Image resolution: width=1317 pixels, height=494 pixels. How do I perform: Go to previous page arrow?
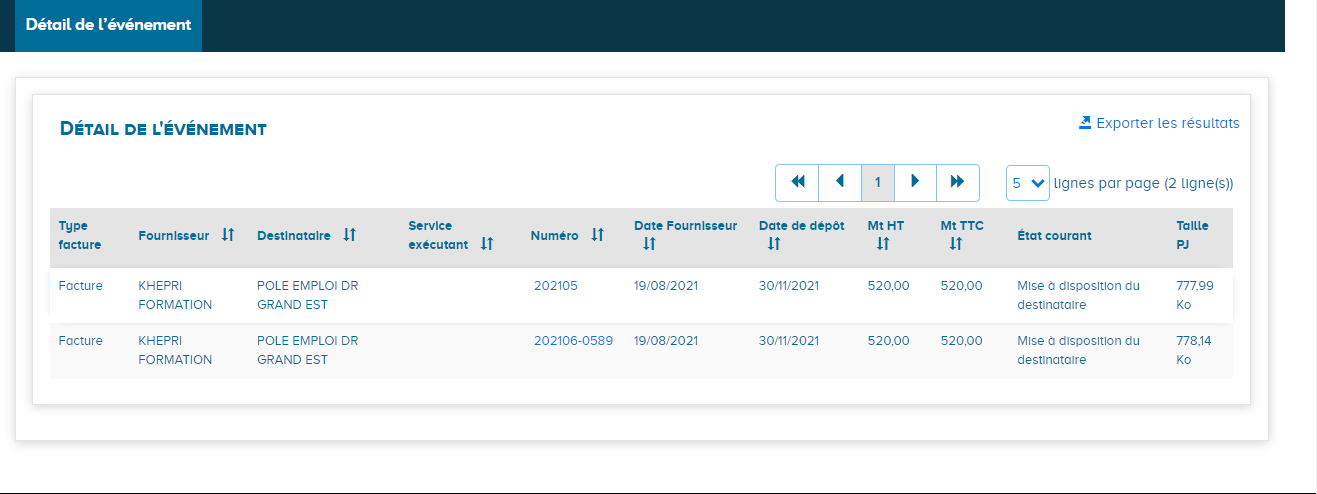tap(839, 182)
